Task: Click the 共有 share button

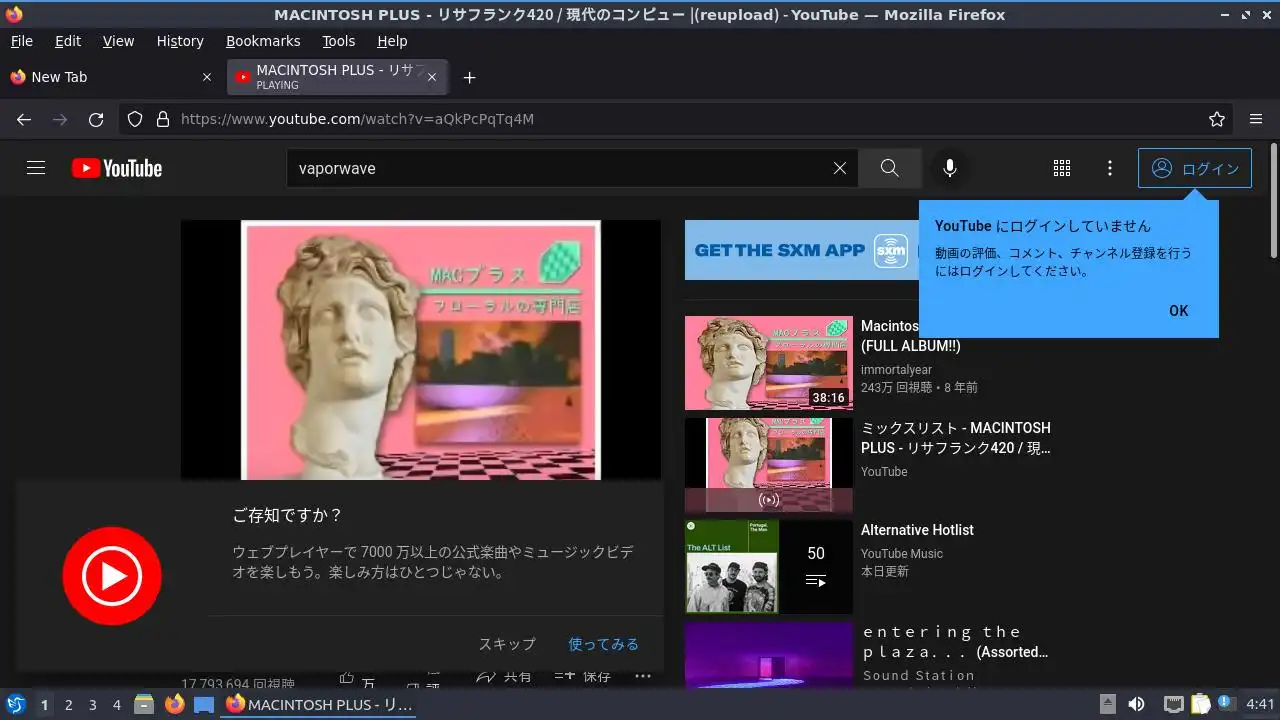Action: (x=504, y=677)
